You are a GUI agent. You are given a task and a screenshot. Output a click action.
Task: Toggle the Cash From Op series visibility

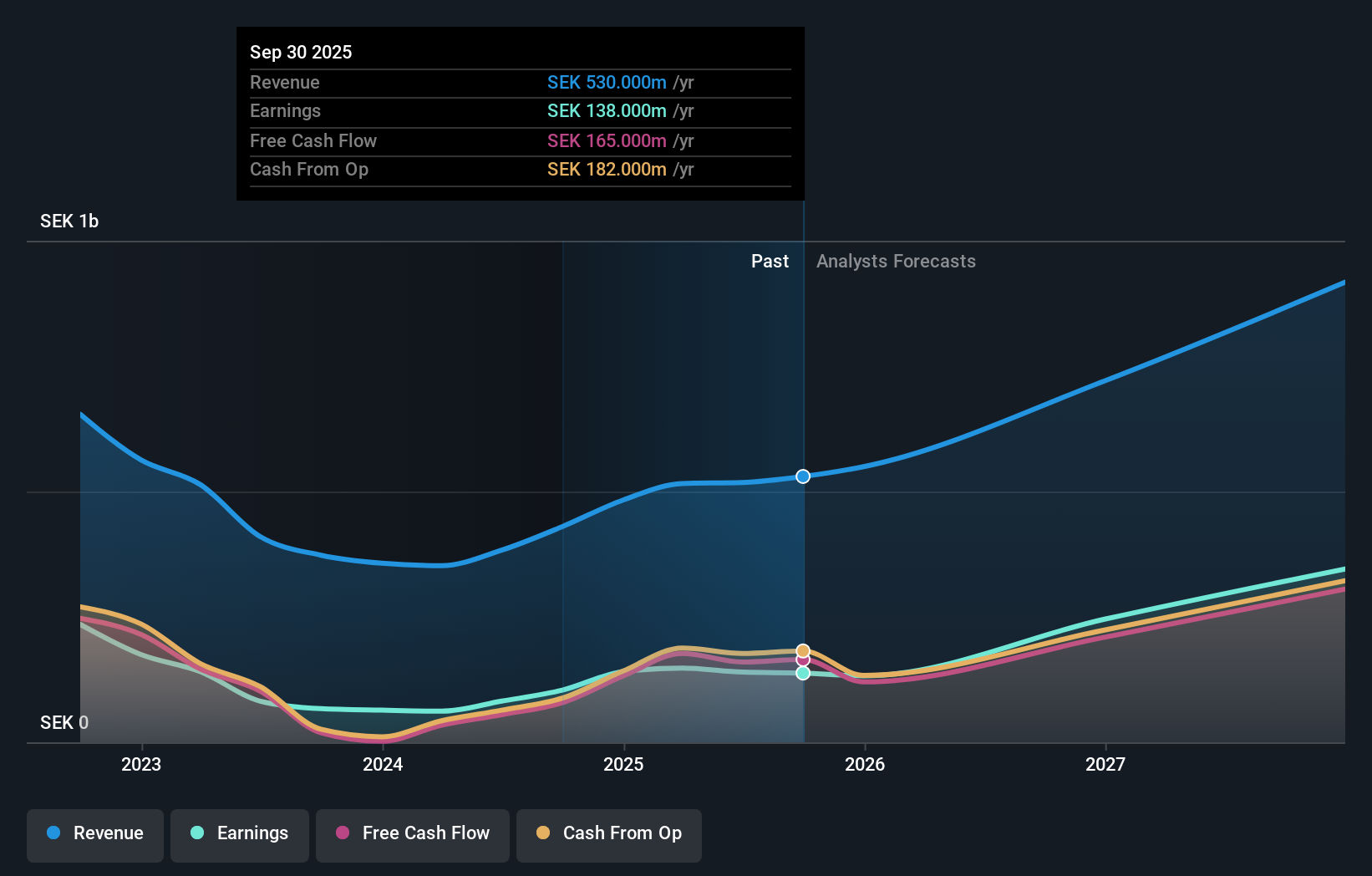pos(608,833)
